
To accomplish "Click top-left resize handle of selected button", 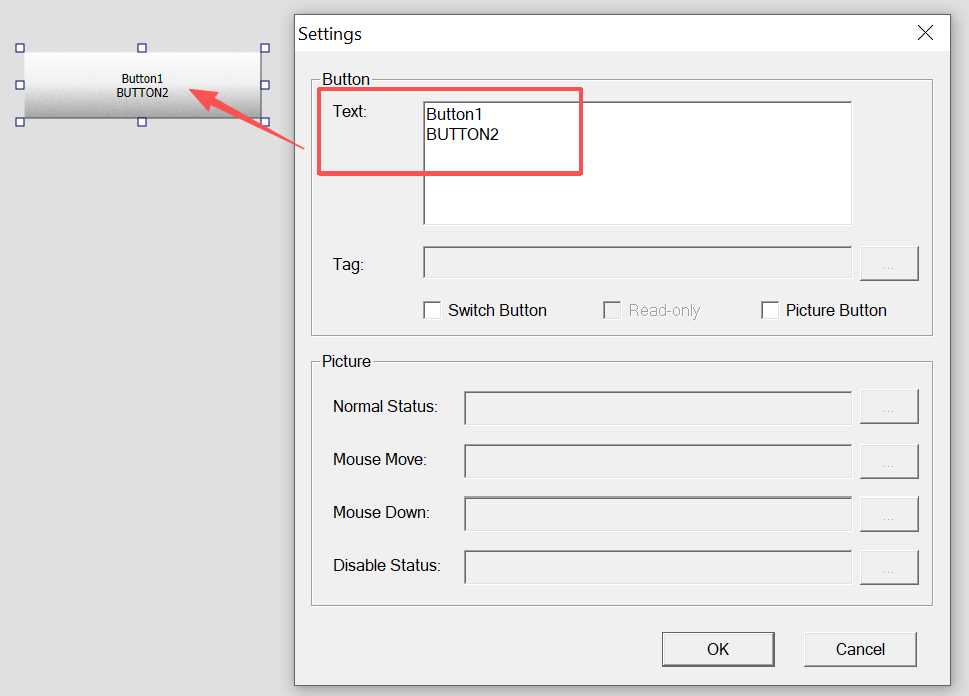I will point(20,48).
